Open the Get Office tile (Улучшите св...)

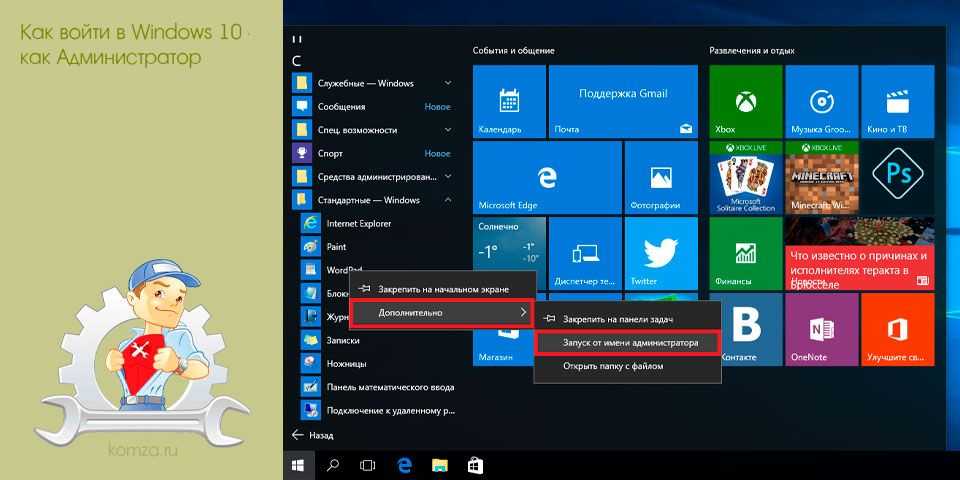(898, 329)
